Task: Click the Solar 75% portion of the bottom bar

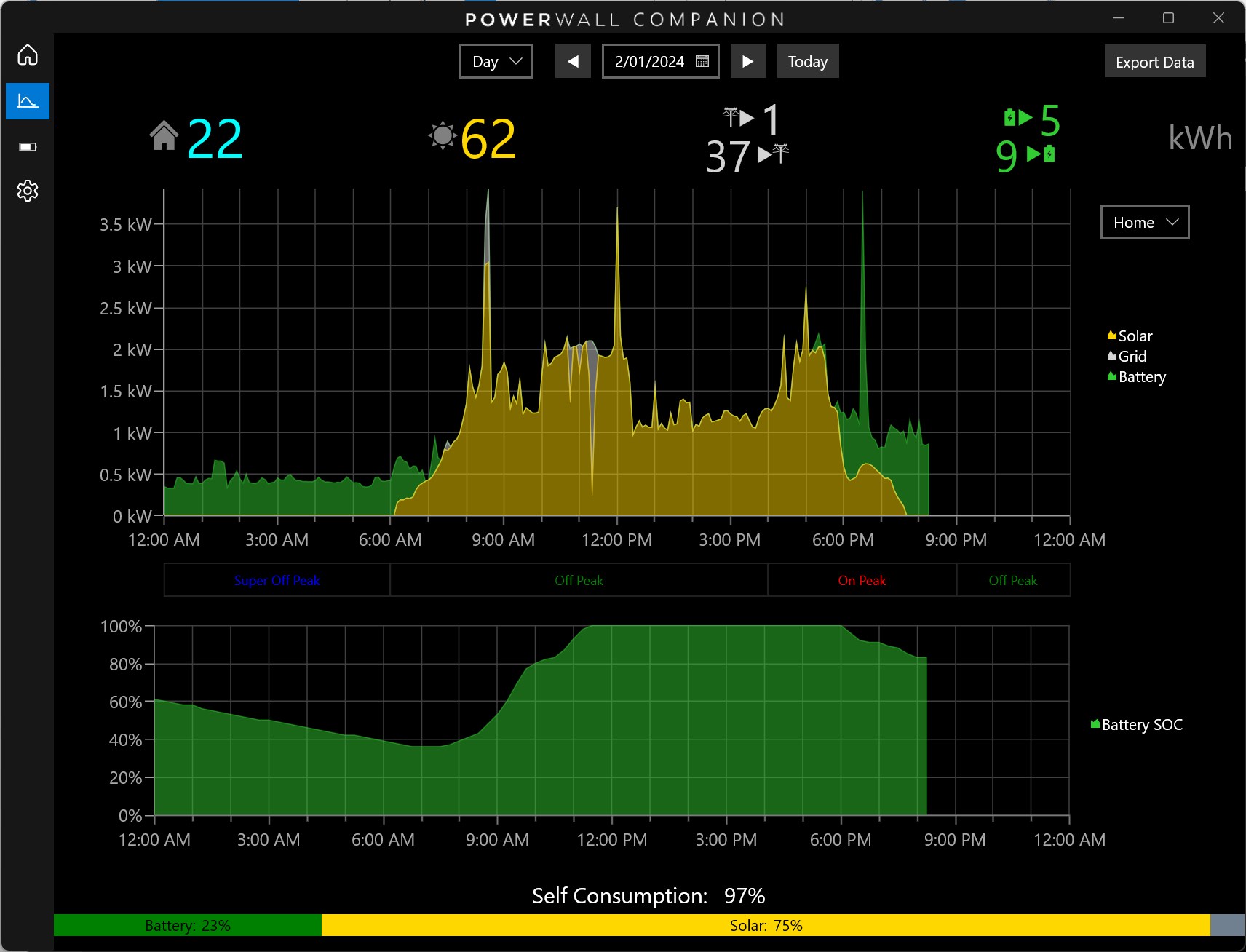Action: click(x=766, y=926)
